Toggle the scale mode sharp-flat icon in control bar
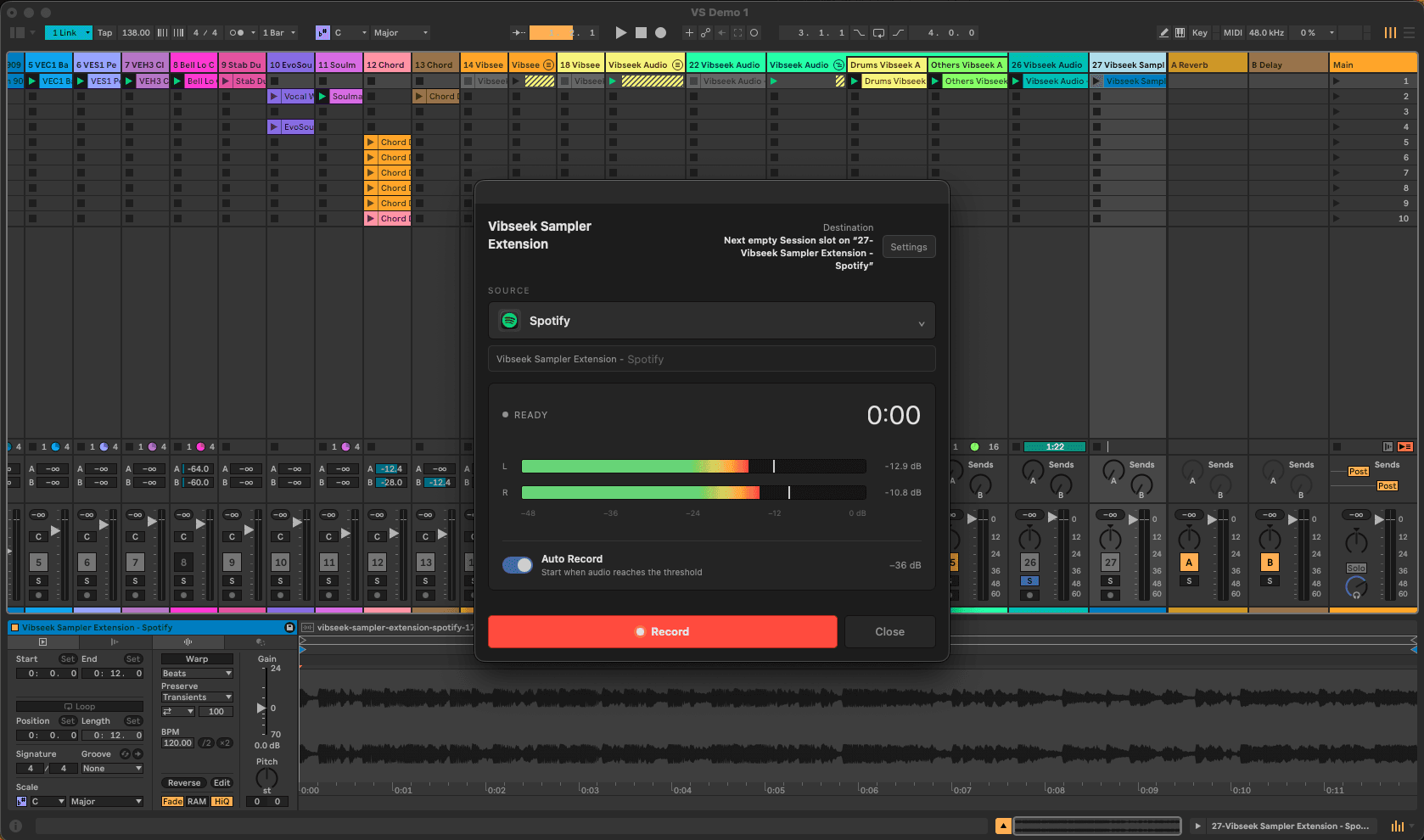 [x=322, y=32]
